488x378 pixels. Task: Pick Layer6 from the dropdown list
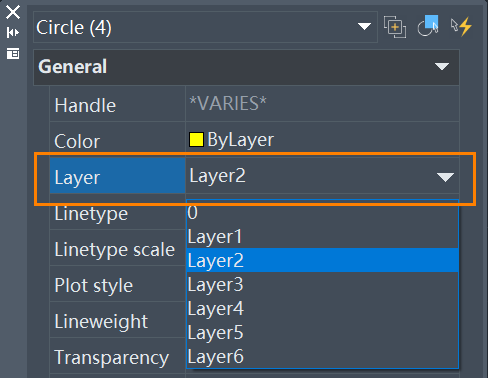pos(322,356)
